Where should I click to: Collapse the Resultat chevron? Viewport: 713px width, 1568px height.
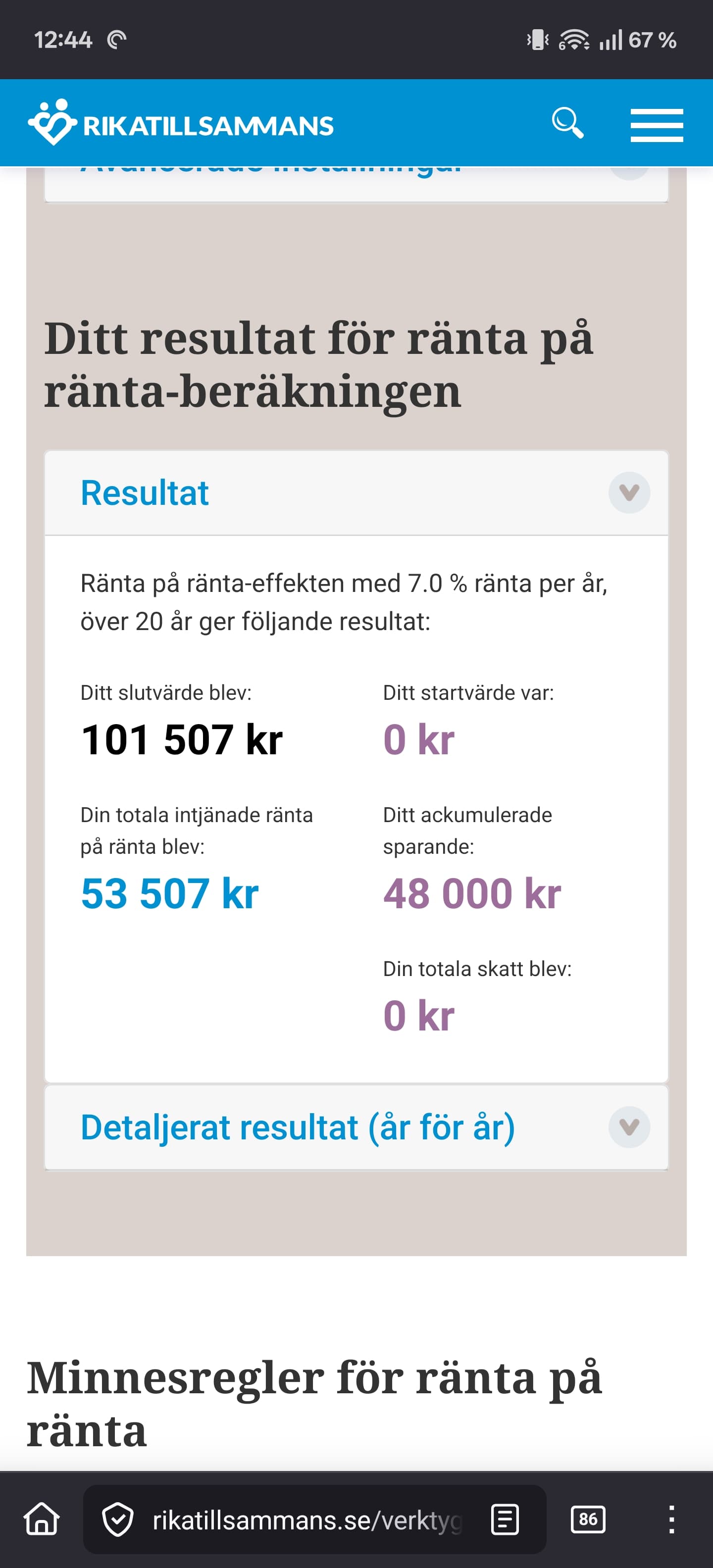[x=629, y=492]
